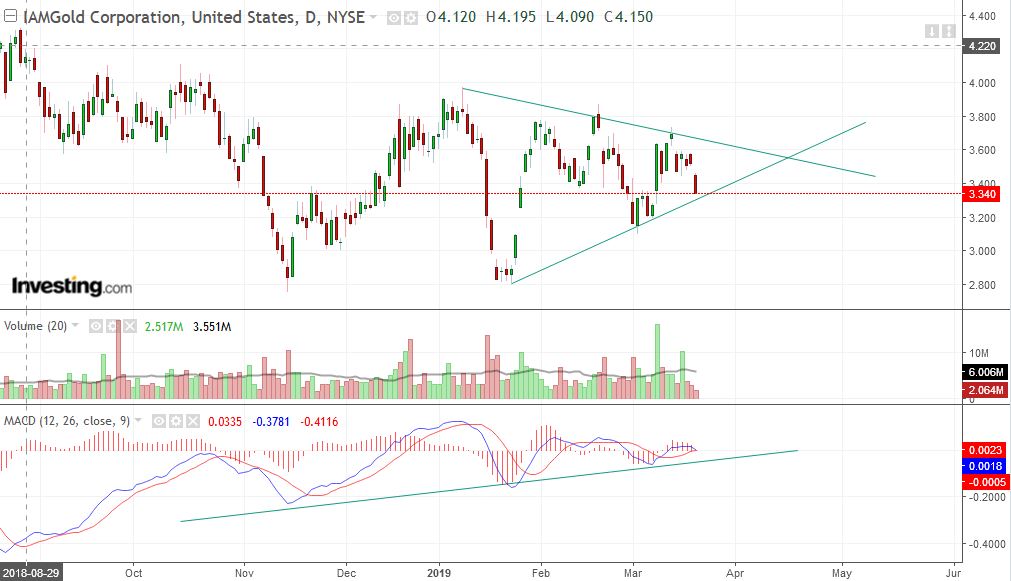Click the 3.800 price axis label
The height and width of the screenshot is (581, 1011).
(x=982, y=117)
